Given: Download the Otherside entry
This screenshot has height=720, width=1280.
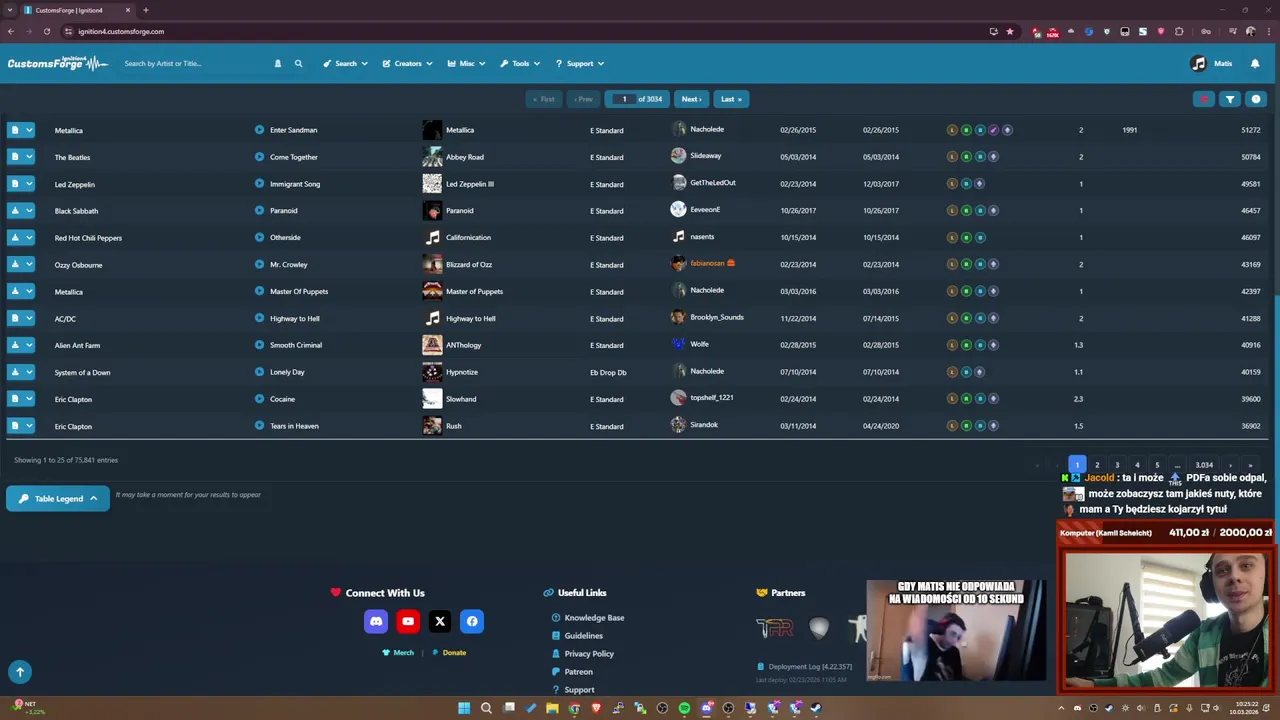Looking at the screenshot, I should click(15, 238).
